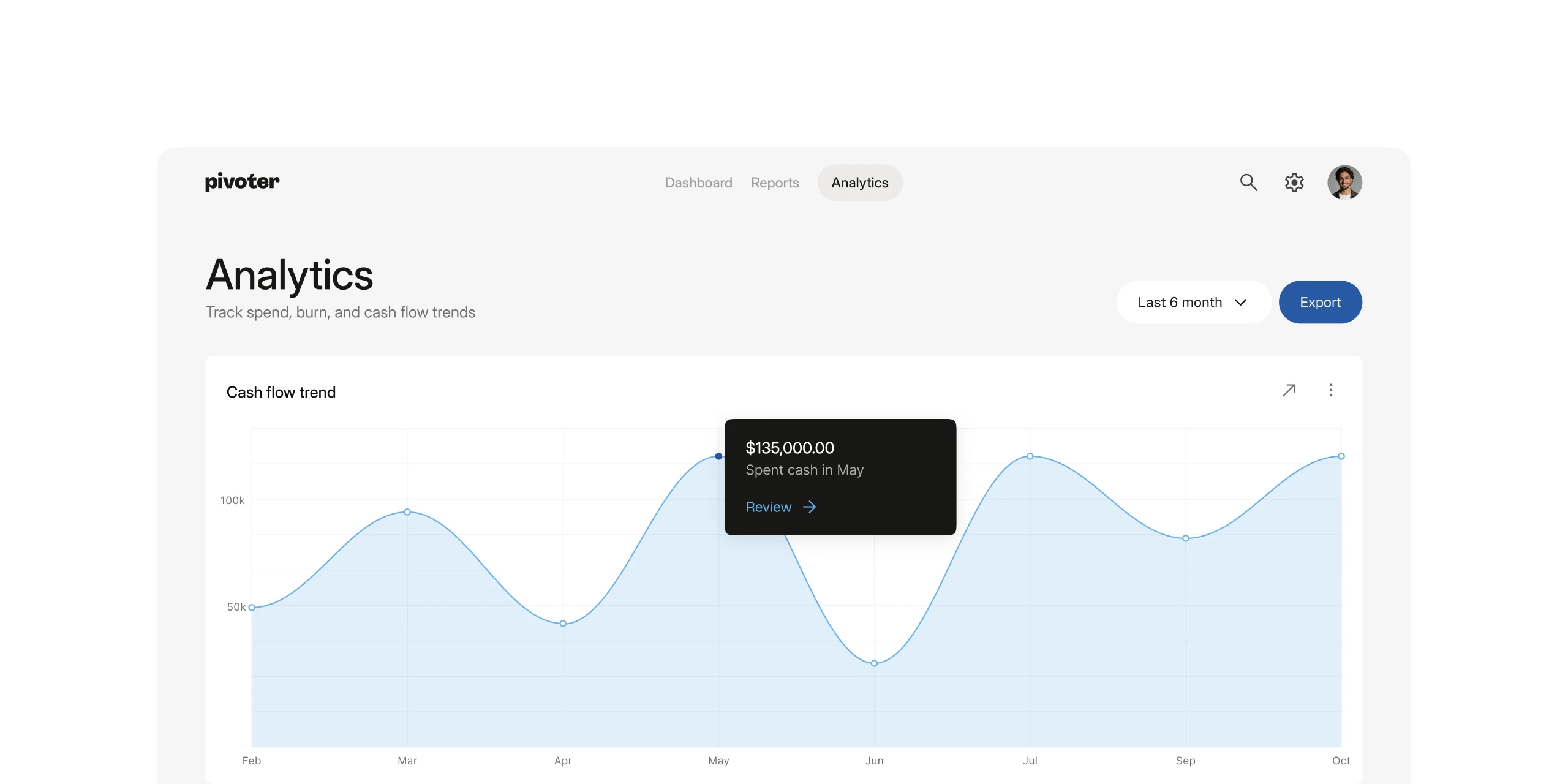
Task: Select the Sep data point on the chart
Action: point(1185,538)
